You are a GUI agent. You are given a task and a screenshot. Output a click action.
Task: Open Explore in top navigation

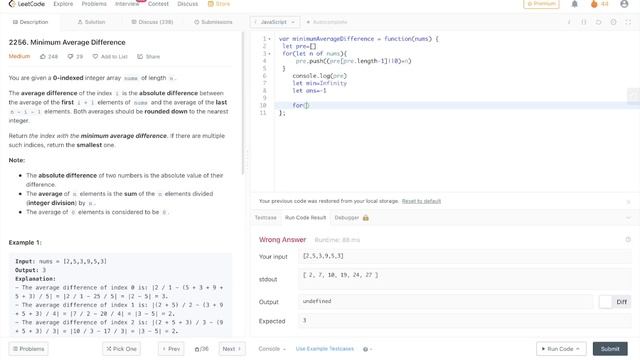[x=63, y=4]
